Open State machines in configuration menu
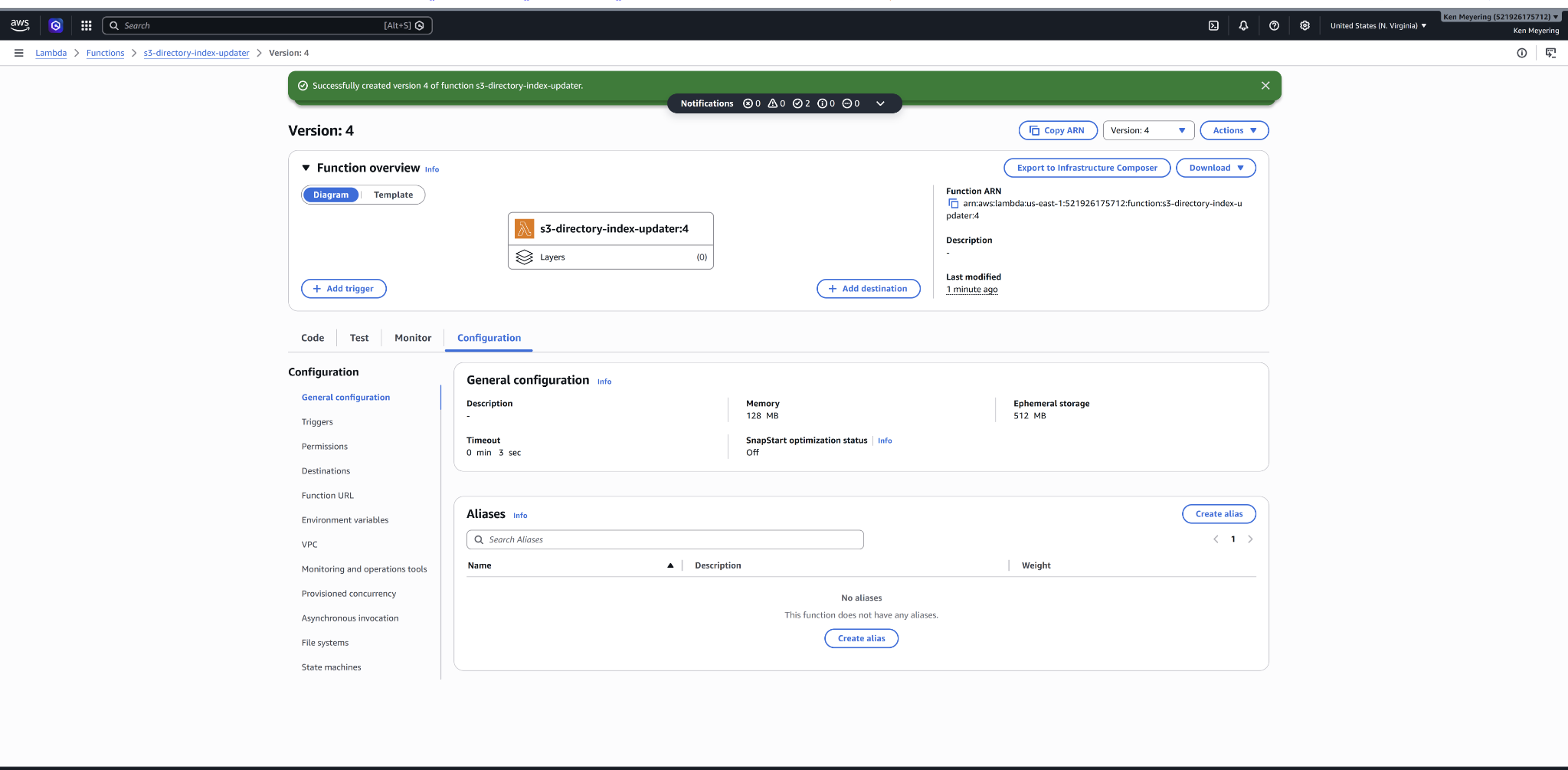Viewport: 1568px width, 770px height. [x=331, y=667]
